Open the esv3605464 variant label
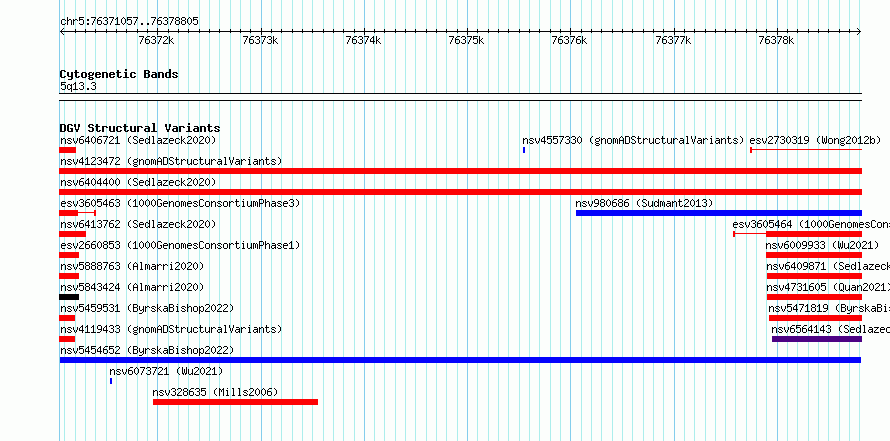 click(811, 224)
